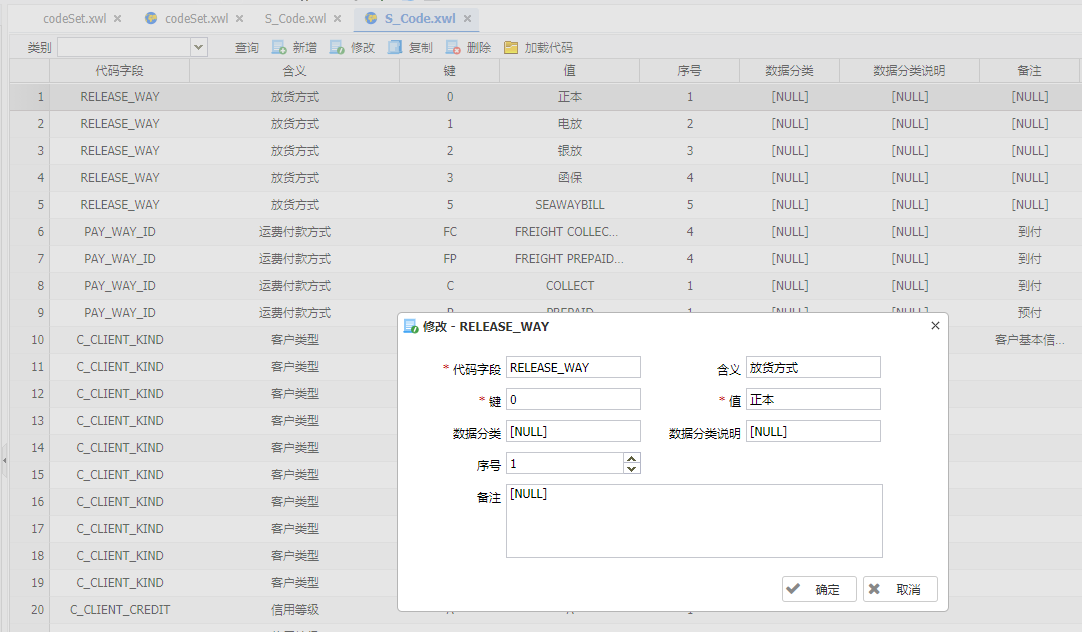The height and width of the screenshot is (632, 1082).
Task: Click the 确定 button in the dialog
Action: (x=819, y=589)
